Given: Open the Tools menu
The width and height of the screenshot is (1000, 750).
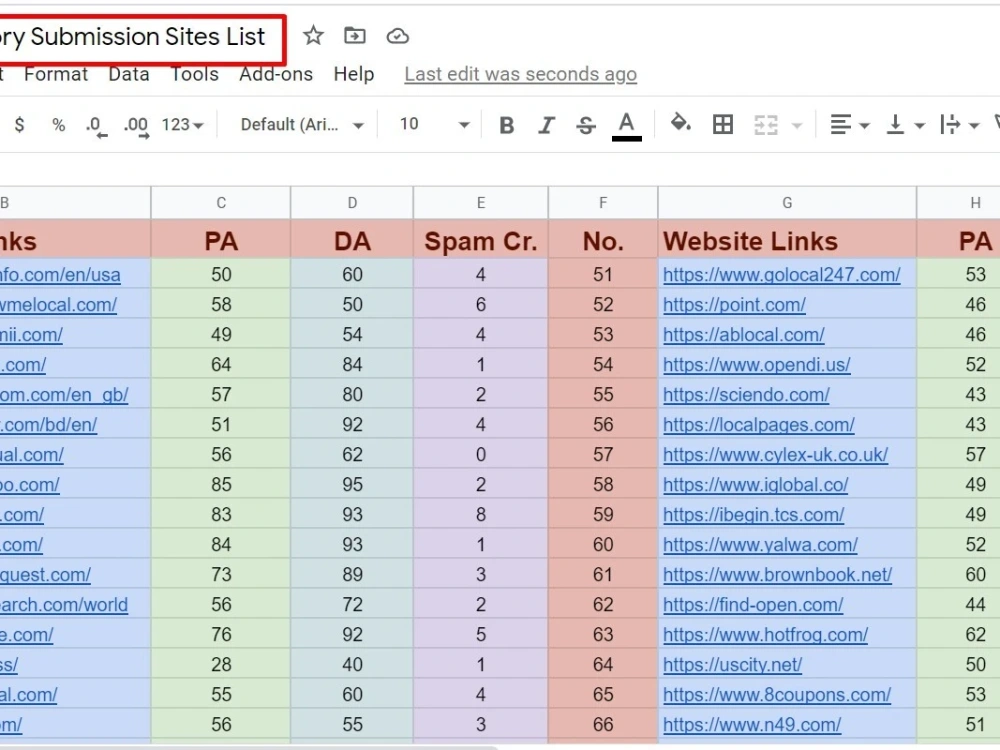Looking at the screenshot, I should coord(195,74).
